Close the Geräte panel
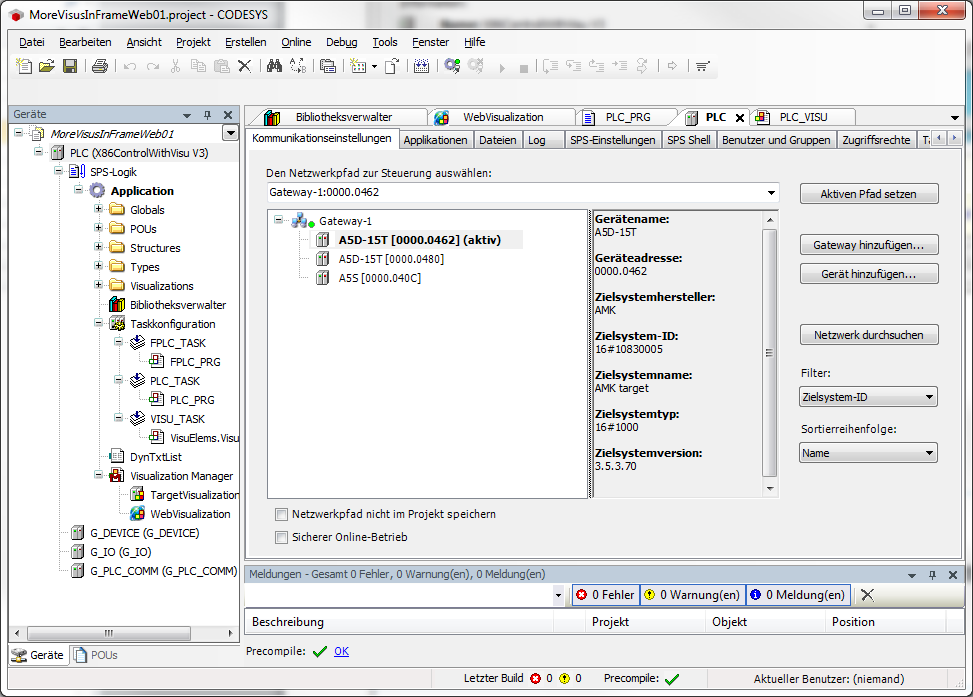 228,115
